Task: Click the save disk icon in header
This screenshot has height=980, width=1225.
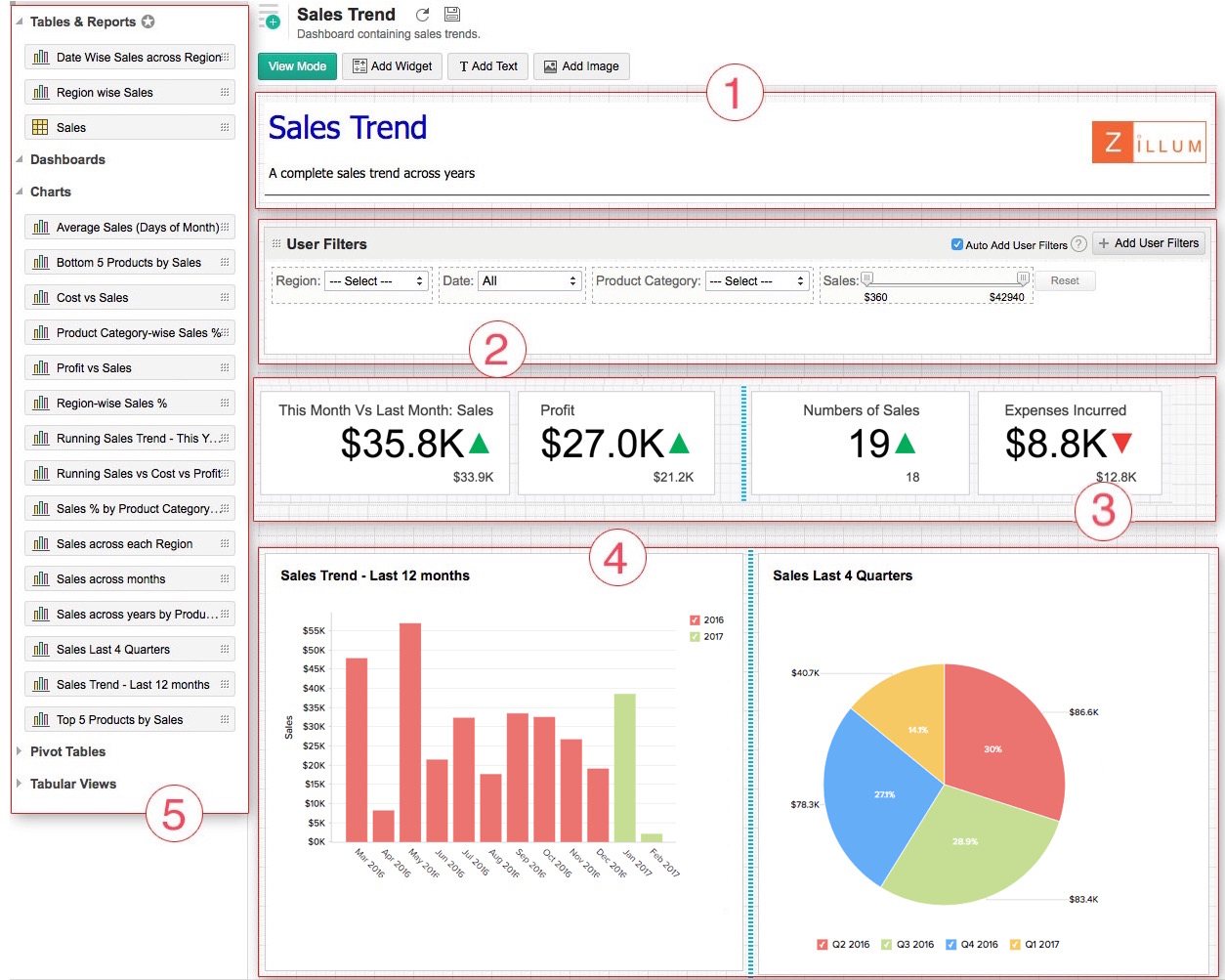Action: click(451, 15)
